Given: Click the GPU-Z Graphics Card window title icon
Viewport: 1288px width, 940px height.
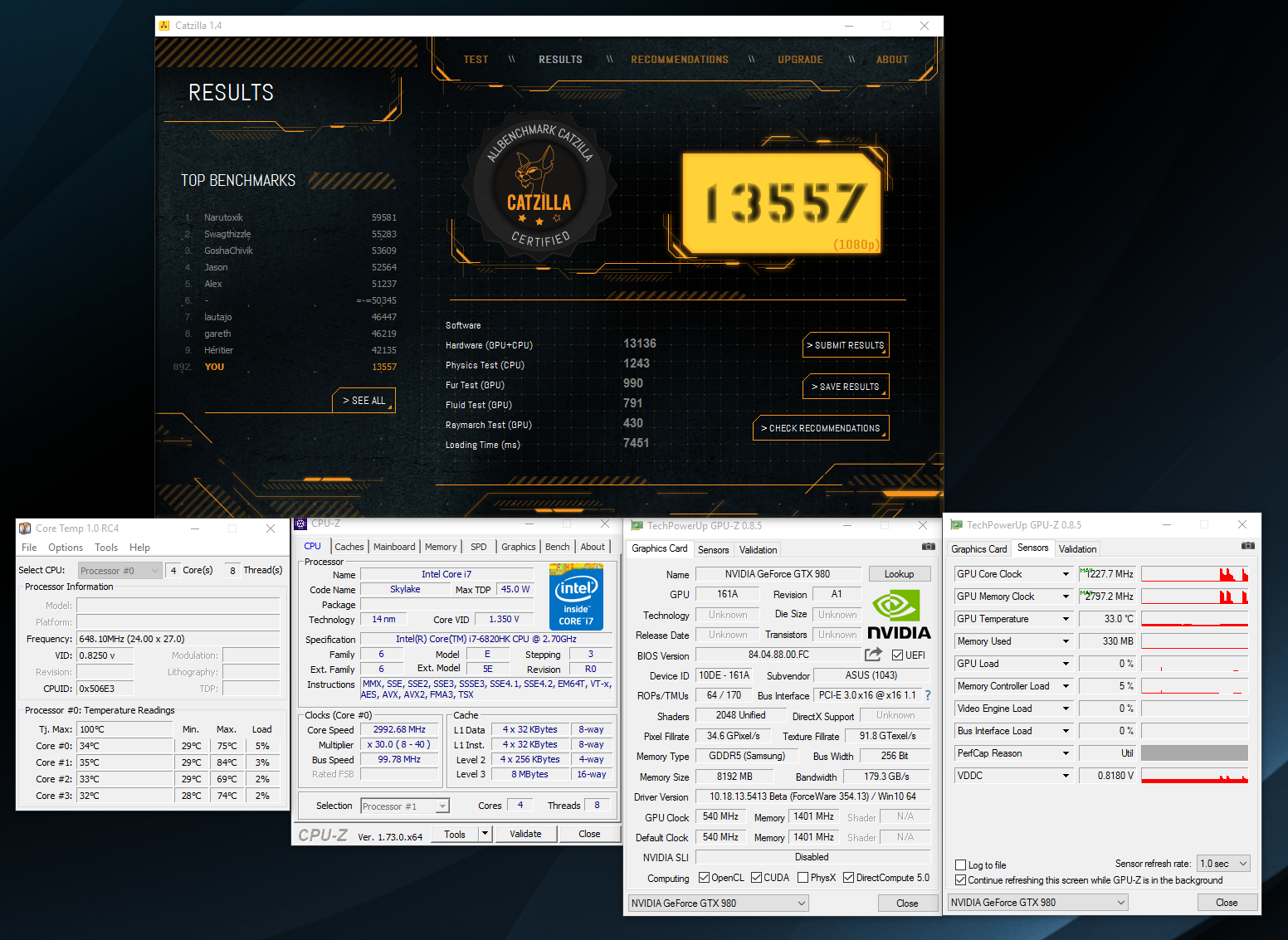Looking at the screenshot, I should click(x=637, y=525).
